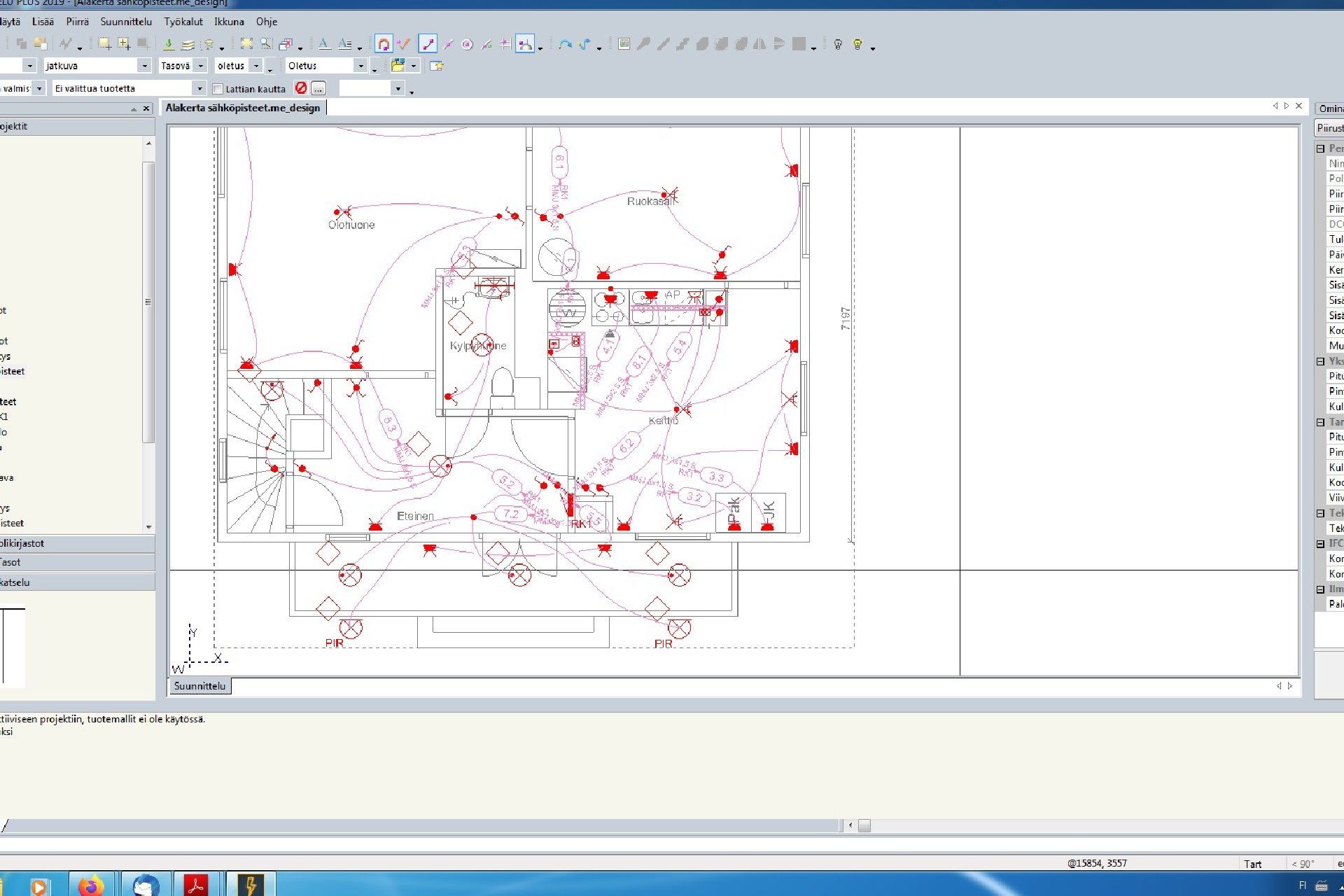
Task: Enable the Lattian kautta checkbox
Action: (x=218, y=89)
